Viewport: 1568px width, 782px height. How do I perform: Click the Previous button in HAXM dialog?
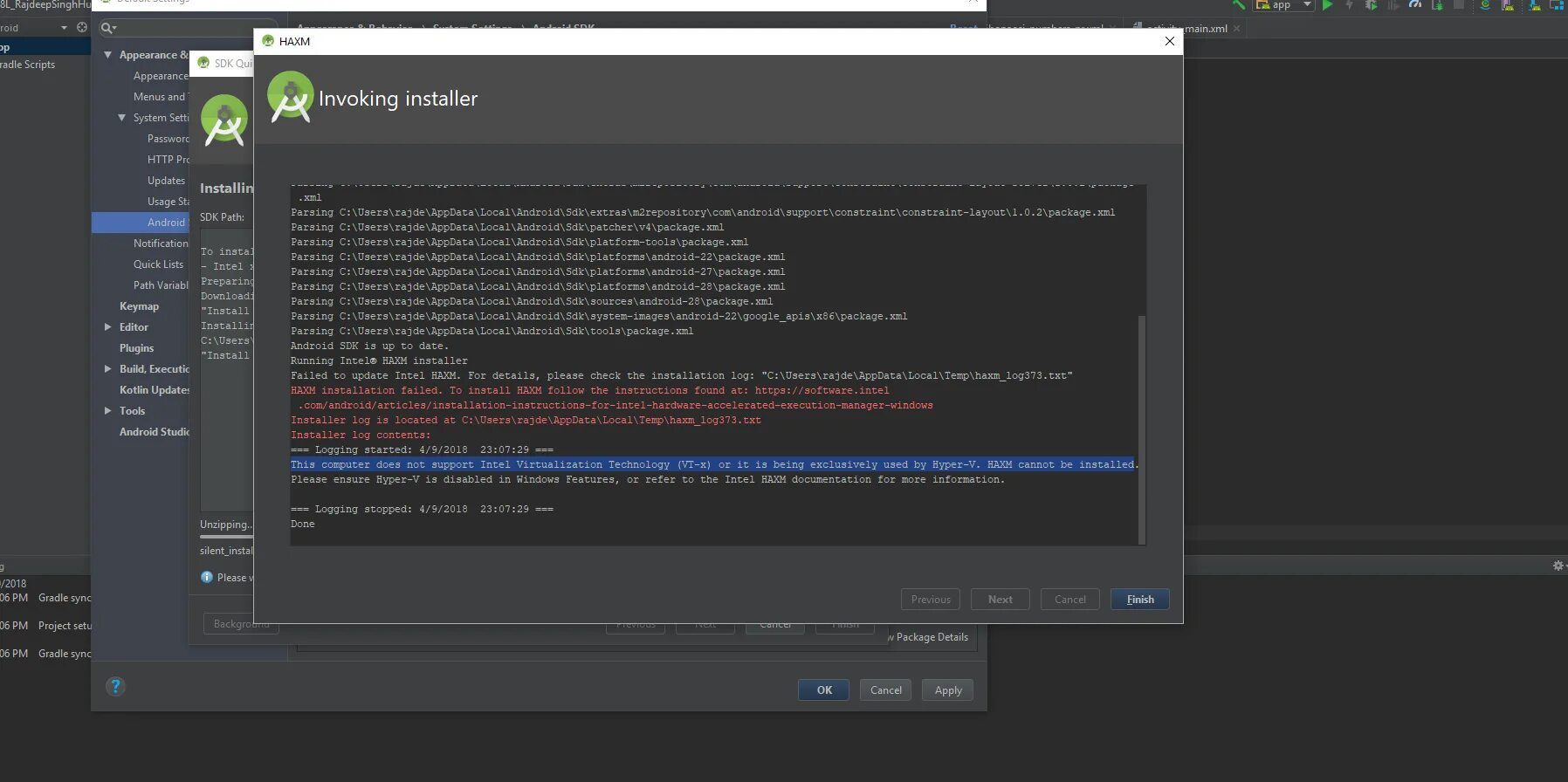[931, 600]
